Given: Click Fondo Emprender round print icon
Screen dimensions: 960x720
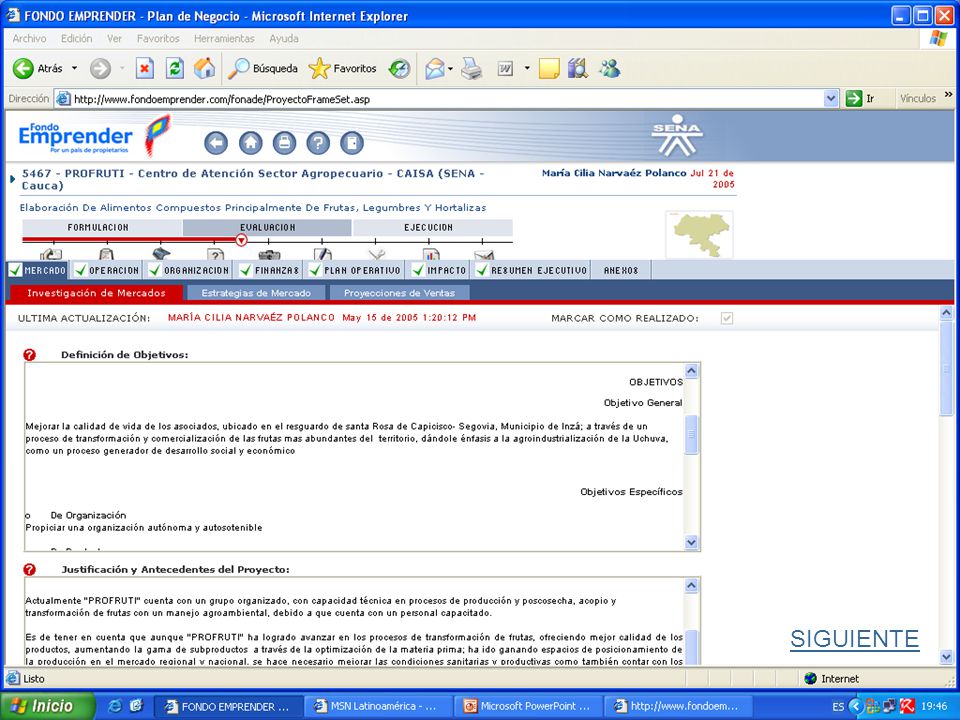Looking at the screenshot, I should pos(284,143).
